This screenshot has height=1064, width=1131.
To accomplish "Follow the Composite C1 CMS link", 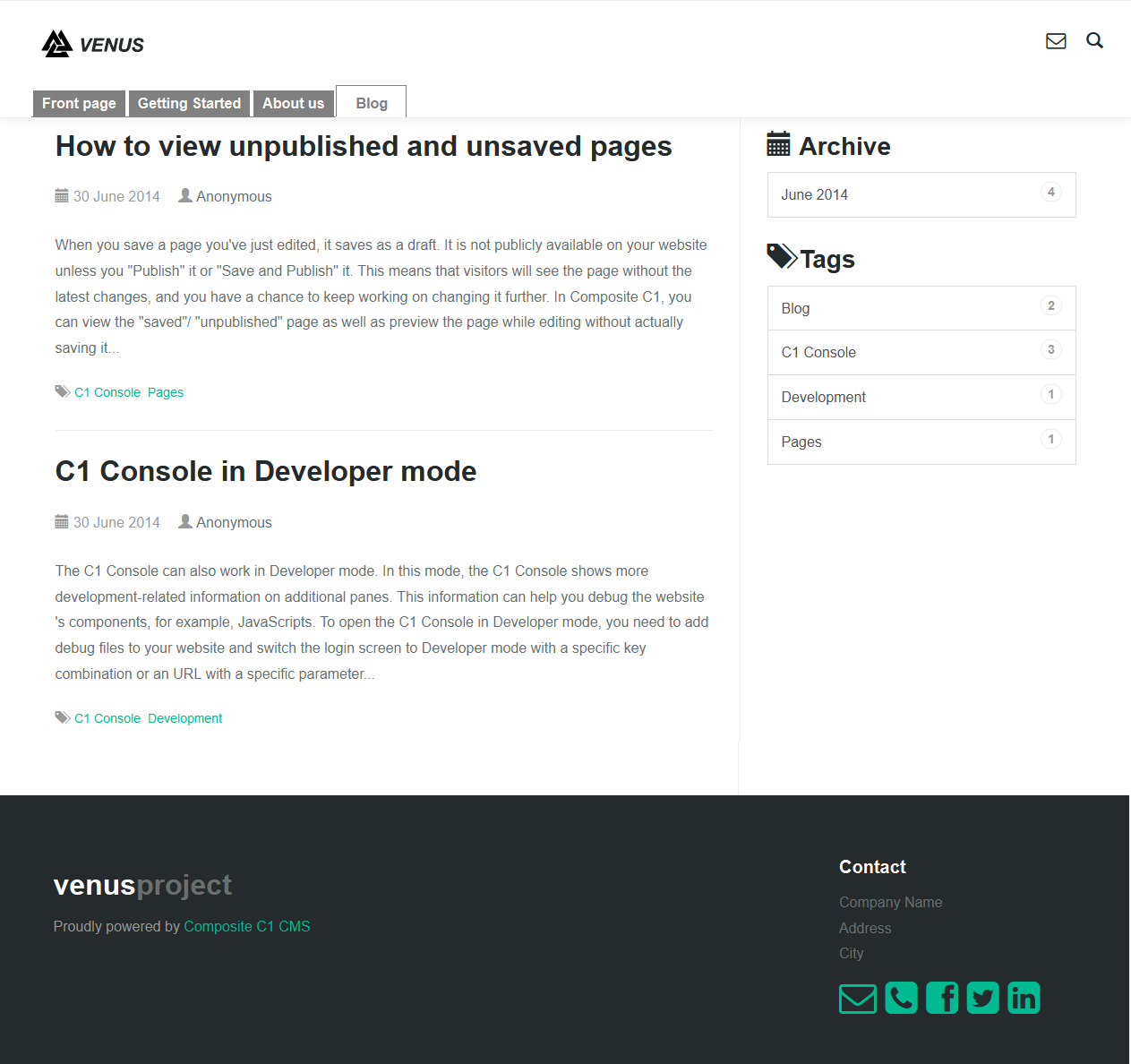I will [x=246, y=926].
